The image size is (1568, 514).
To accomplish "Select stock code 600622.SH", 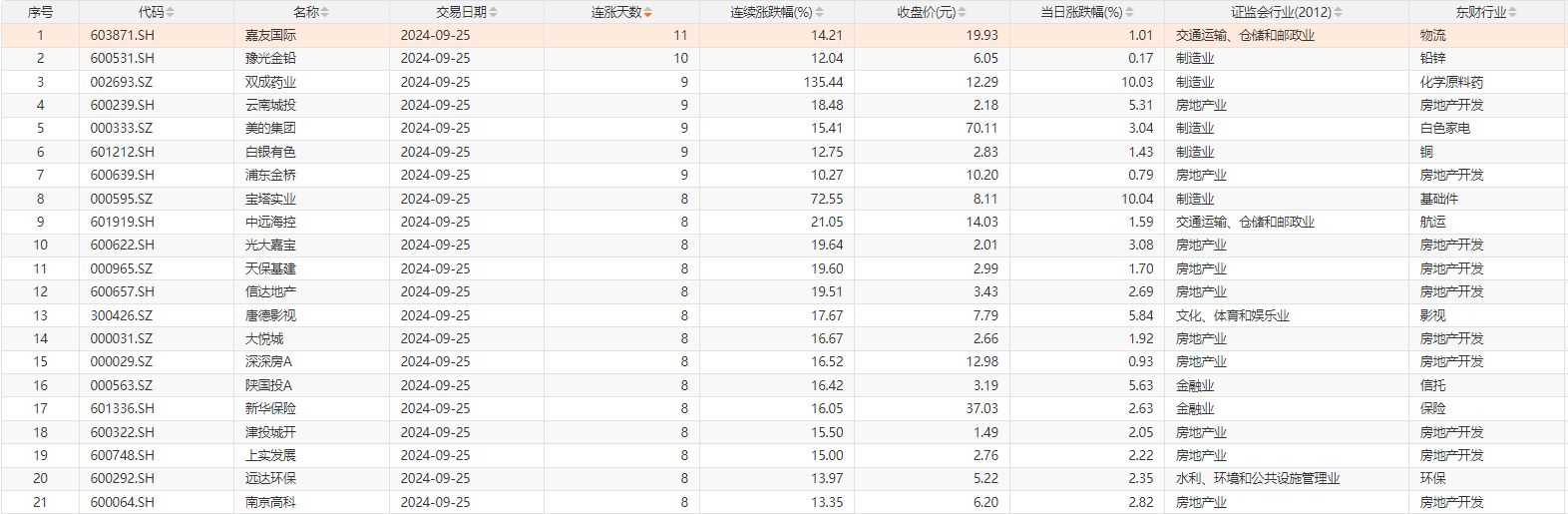I will (x=123, y=245).
